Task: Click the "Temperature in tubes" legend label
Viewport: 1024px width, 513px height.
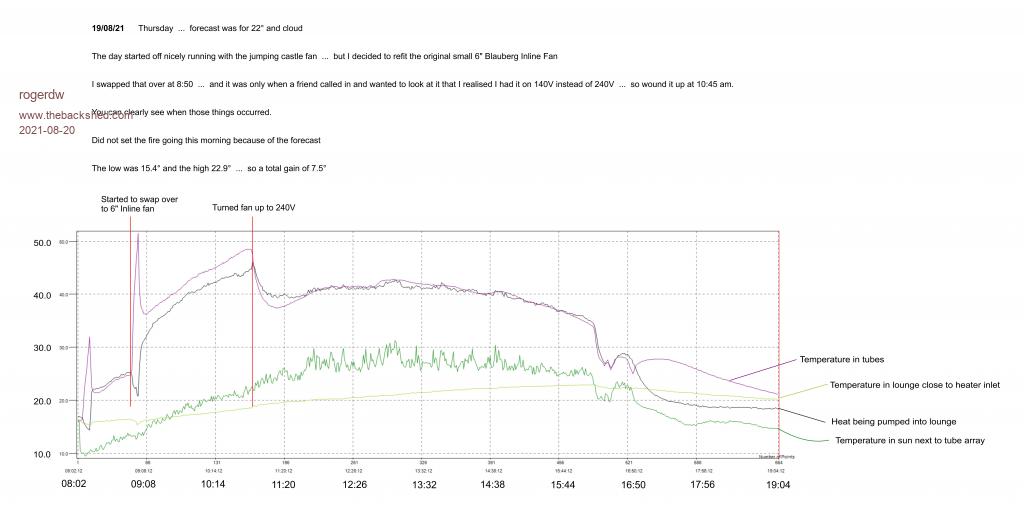Action: pyautogui.click(x=841, y=359)
